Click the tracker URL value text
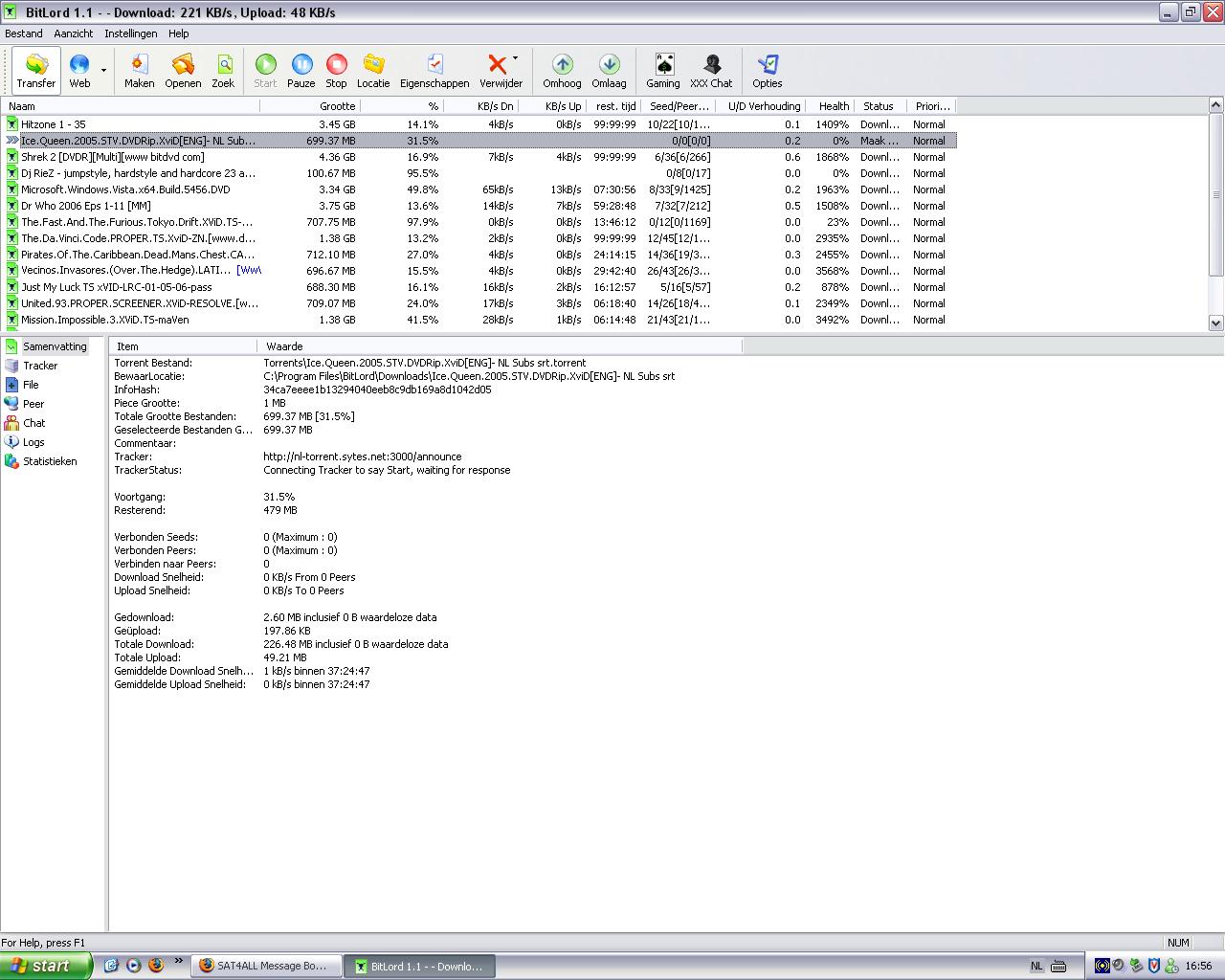 tap(363, 457)
